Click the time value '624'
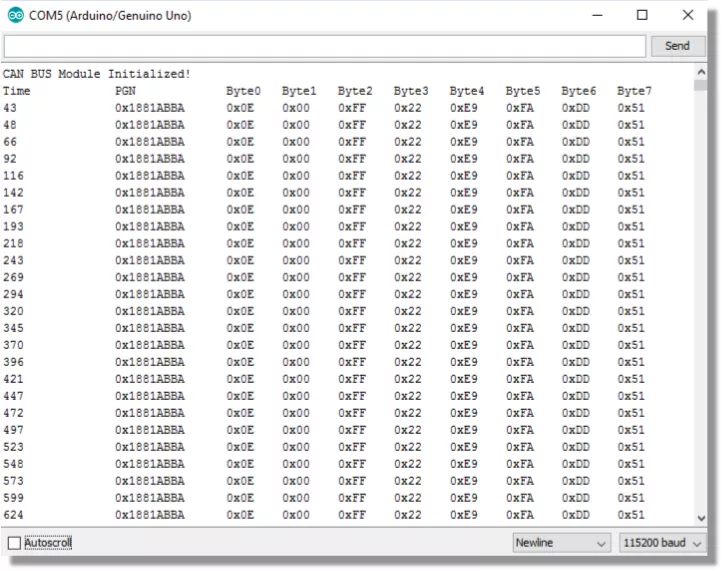The image size is (723, 571). 13,515
